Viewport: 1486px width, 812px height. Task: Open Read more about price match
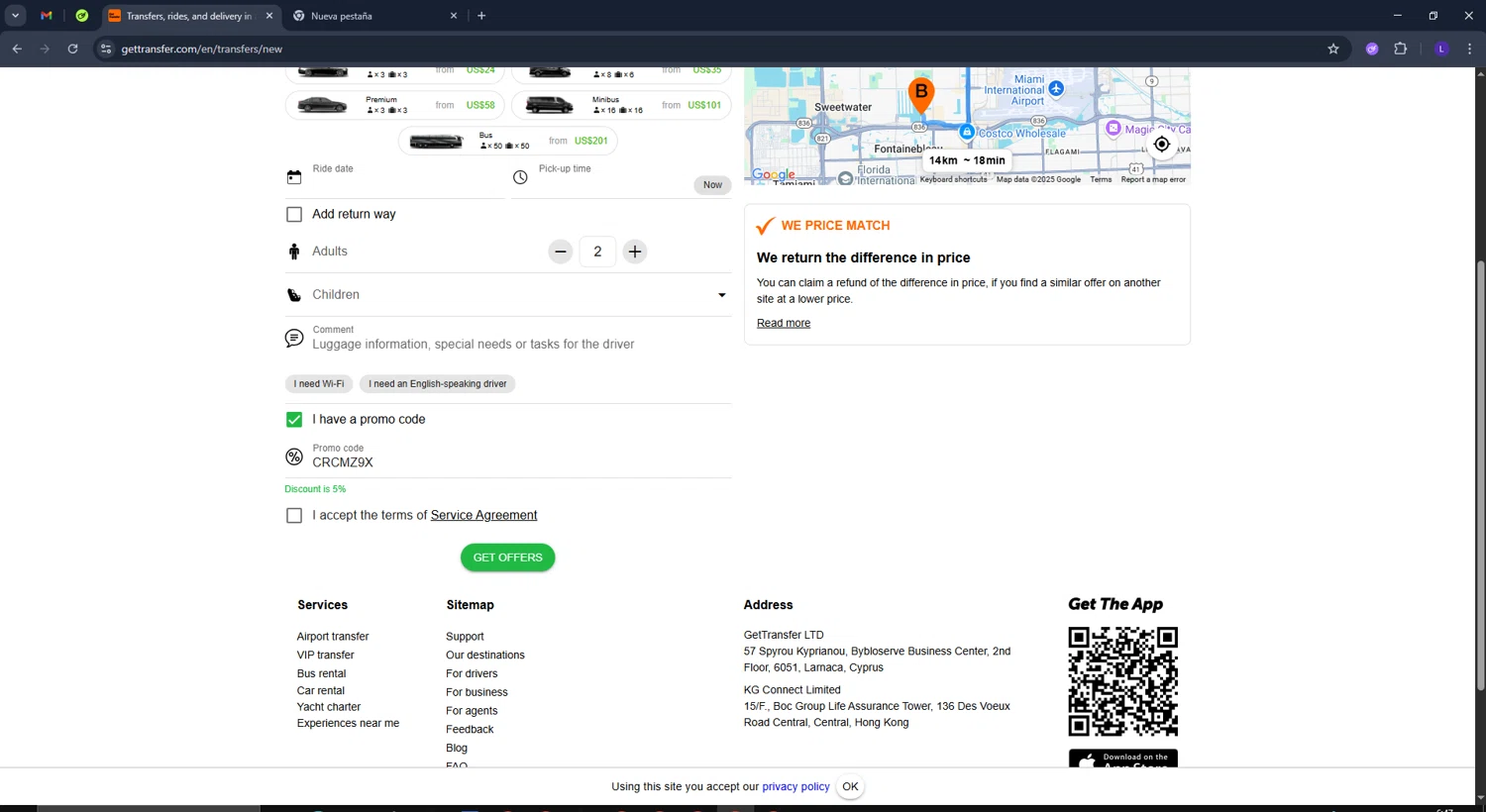(x=784, y=323)
